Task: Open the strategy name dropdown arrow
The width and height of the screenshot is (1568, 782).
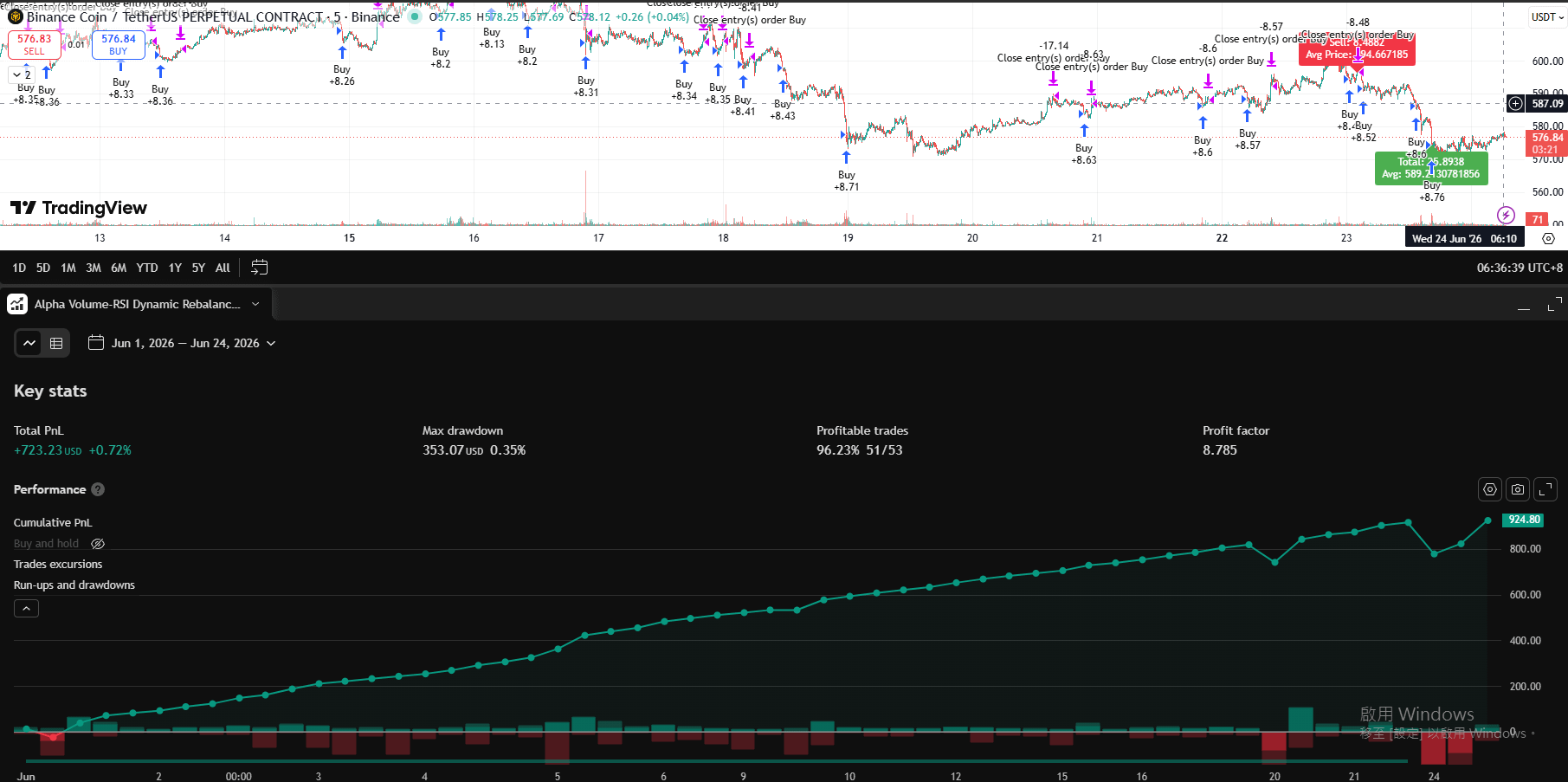Action: pos(255,304)
